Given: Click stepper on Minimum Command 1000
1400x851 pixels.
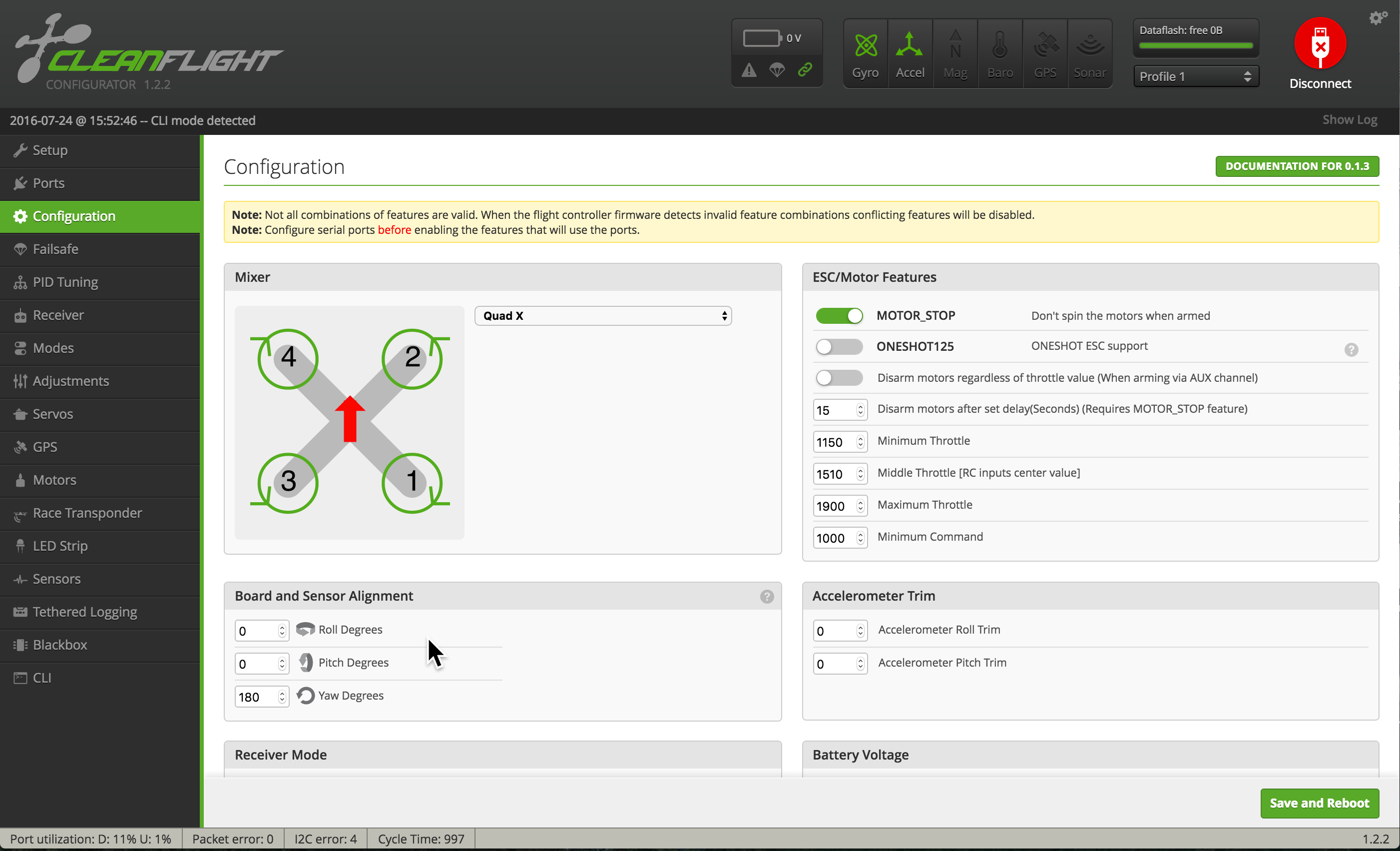Looking at the screenshot, I should [x=860, y=538].
